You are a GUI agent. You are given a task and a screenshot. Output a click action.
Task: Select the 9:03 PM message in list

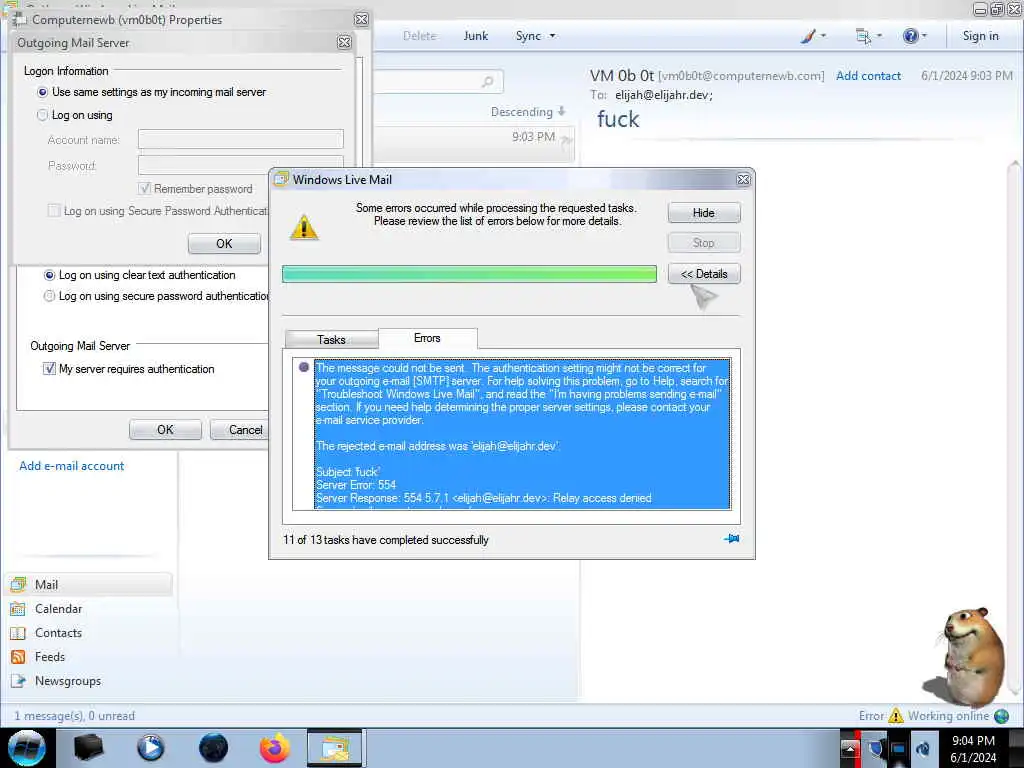474,143
